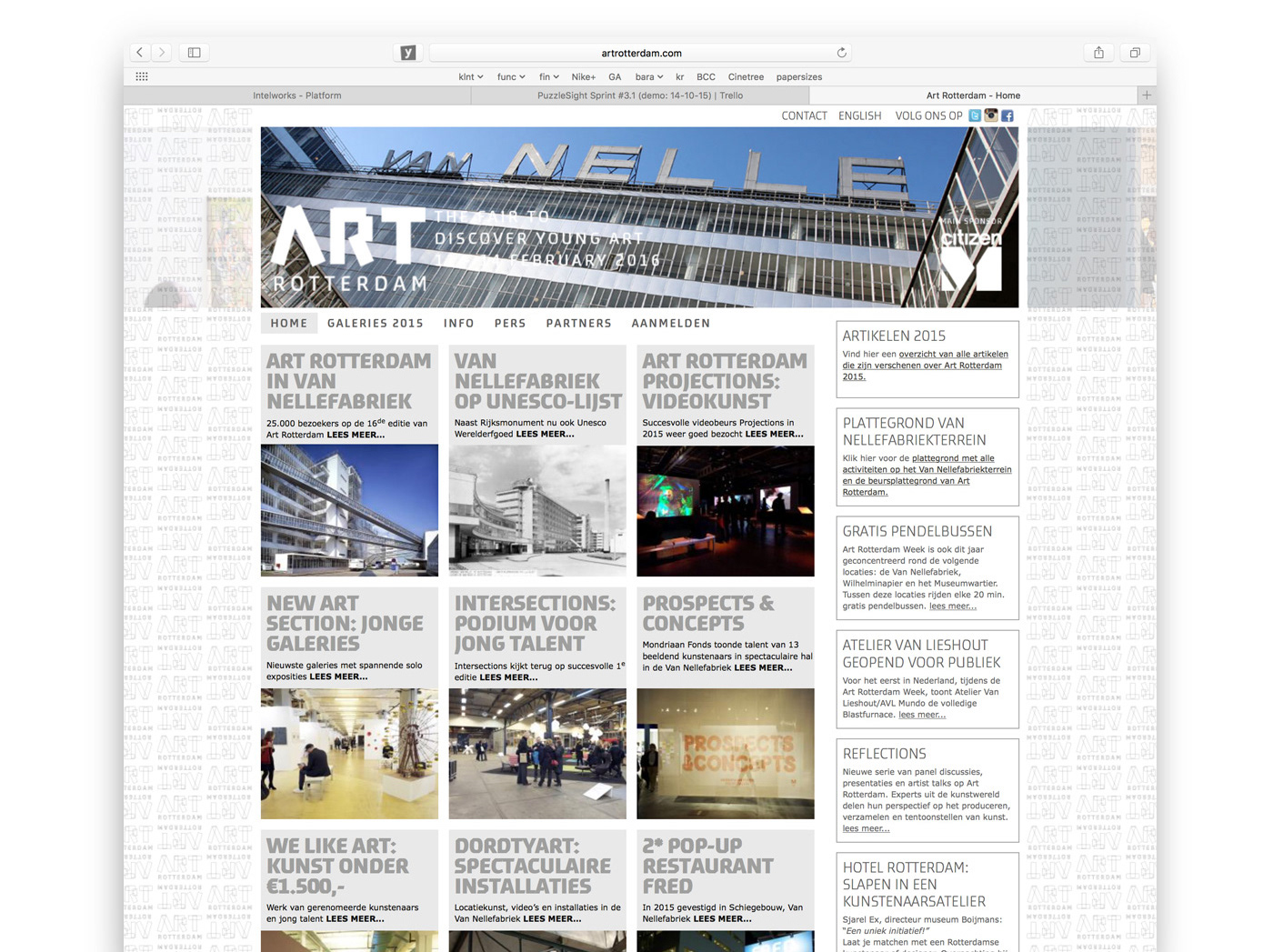Click lees meer under Gratis Pendelbussen
The height and width of the screenshot is (952, 1273).
click(x=953, y=606)
